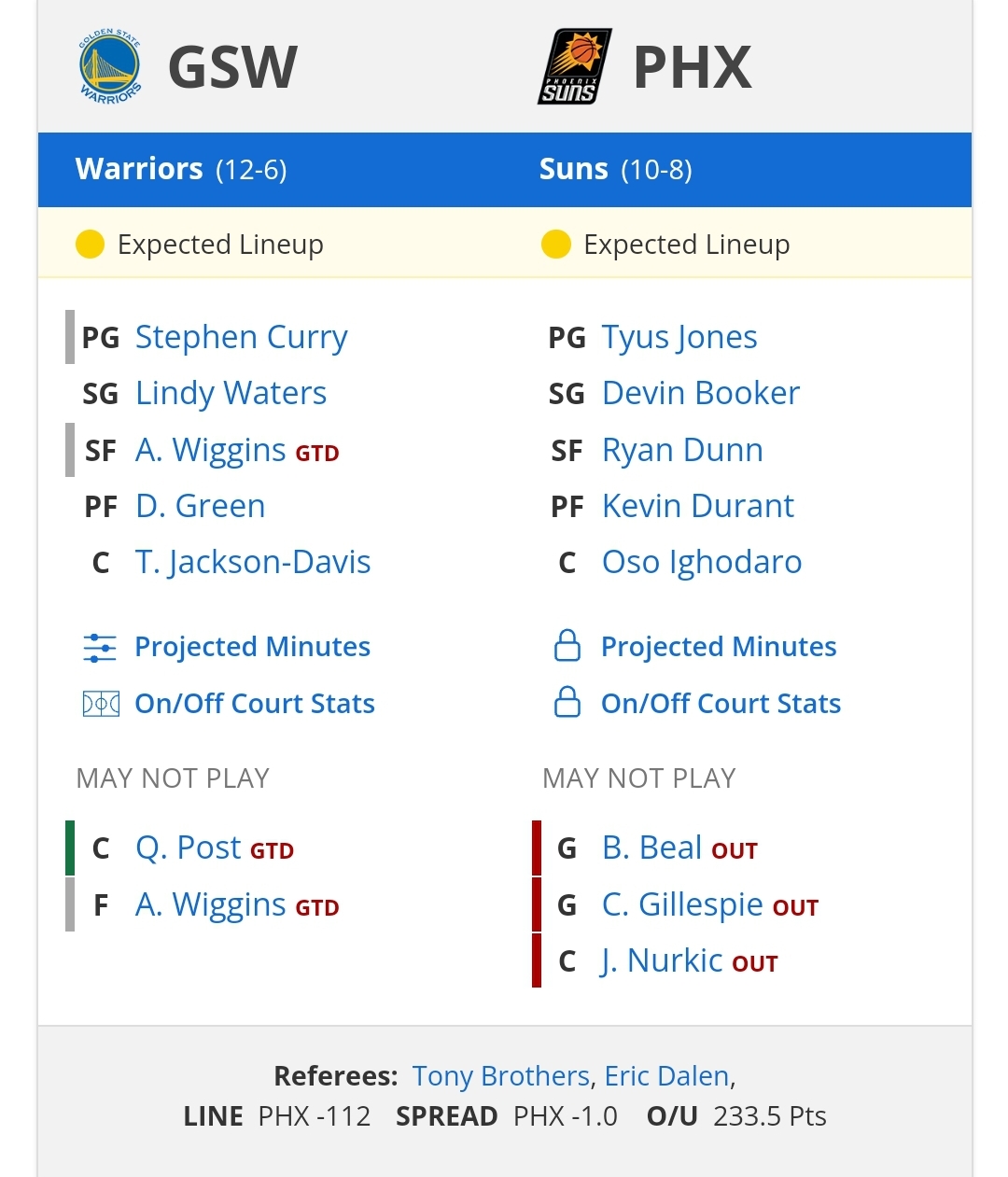Open Stephen Curry's player page

[x=241, y=337]
